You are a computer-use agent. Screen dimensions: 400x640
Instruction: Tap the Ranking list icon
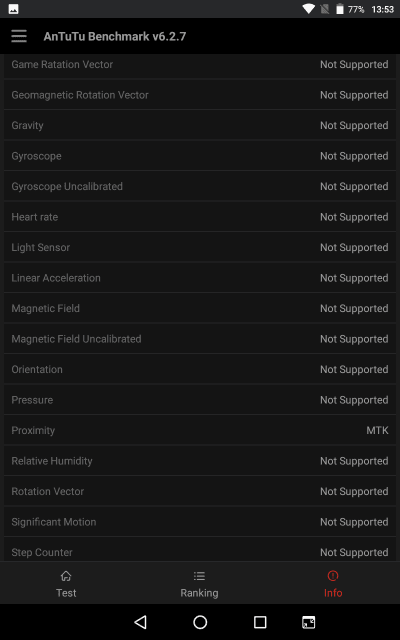(199, 576)
